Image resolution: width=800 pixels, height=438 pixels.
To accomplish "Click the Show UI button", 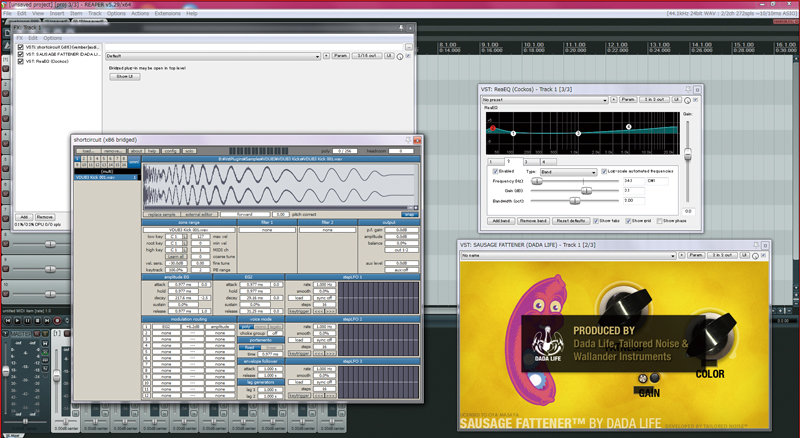I will (x=124, y=76).
